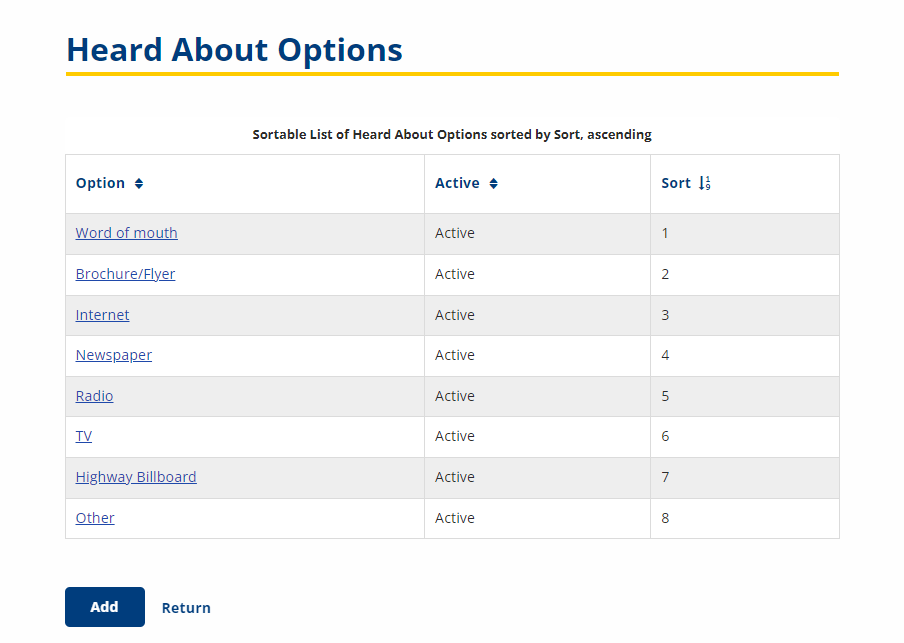Image resolution: width=904 pixels, height=643 pixels.
Task: Click the Active column sort arrows
Action: 493,184
